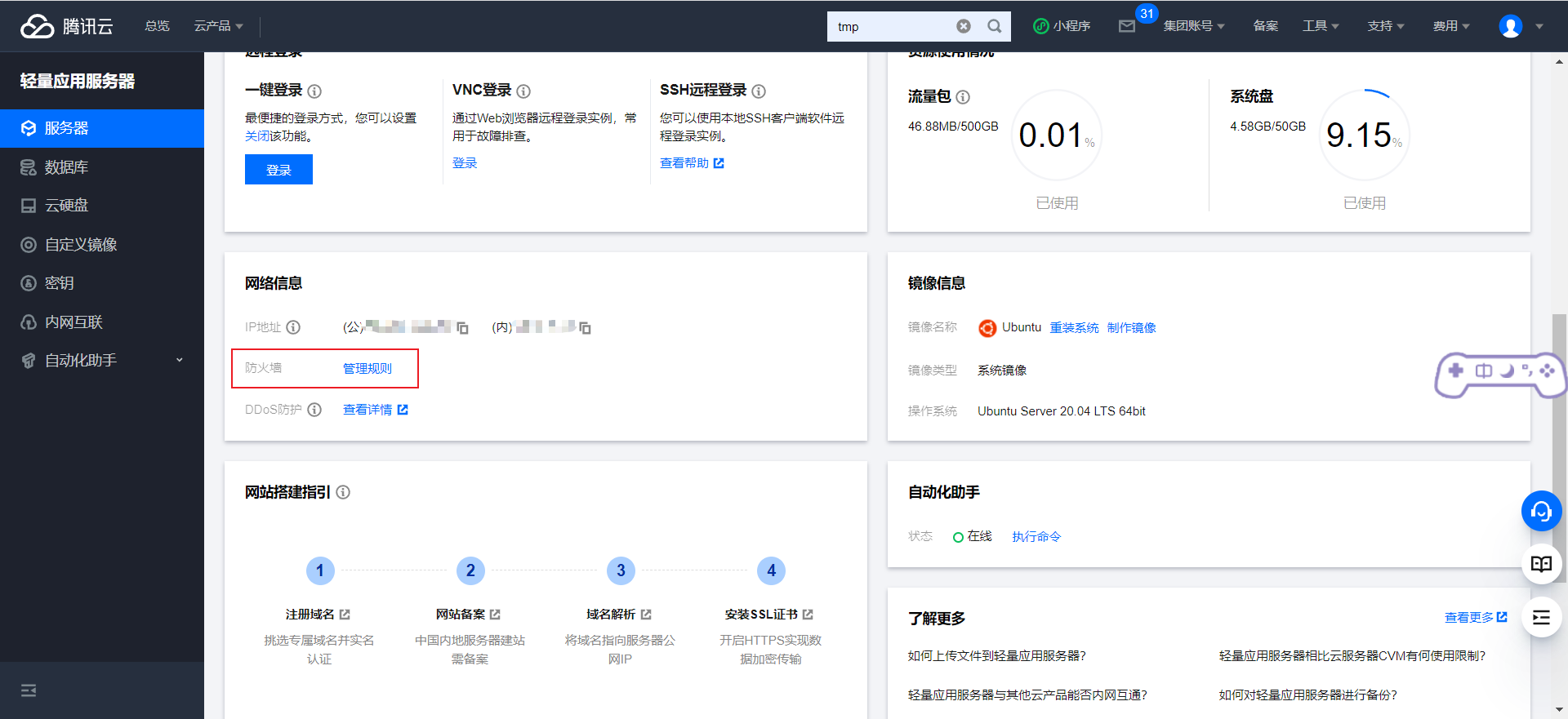
Task: Open 域名解析 guide link
Action: point(619,615)
